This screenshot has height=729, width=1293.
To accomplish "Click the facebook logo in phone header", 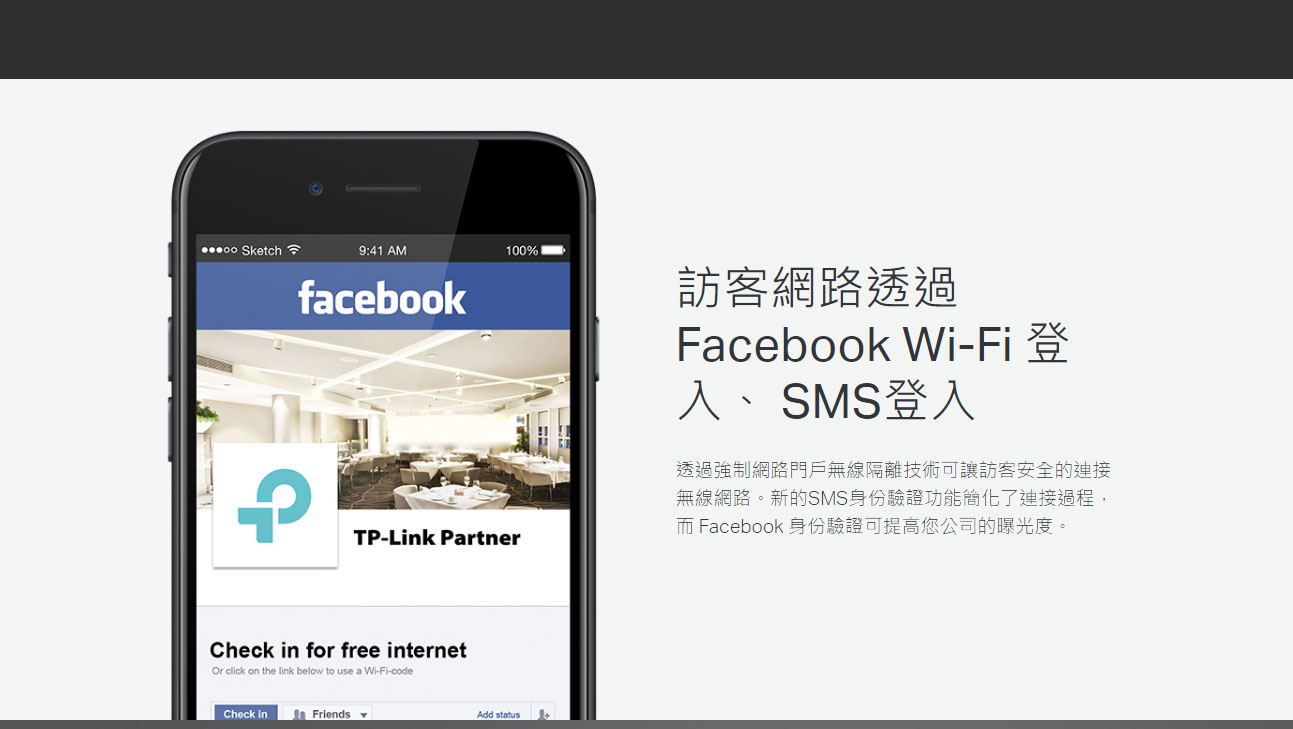I will 382,297.
